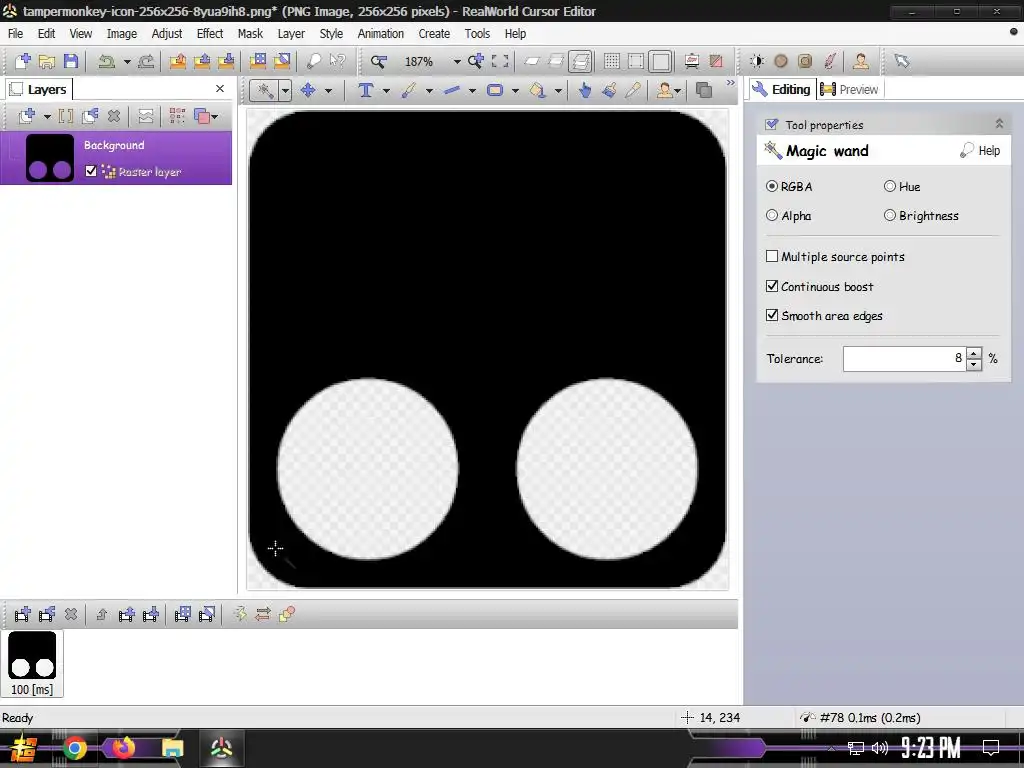The height and width of the screenshot is (768, 1024).
Task: Uncheck Smooth area edges checkbox
Action: [772, 315]
